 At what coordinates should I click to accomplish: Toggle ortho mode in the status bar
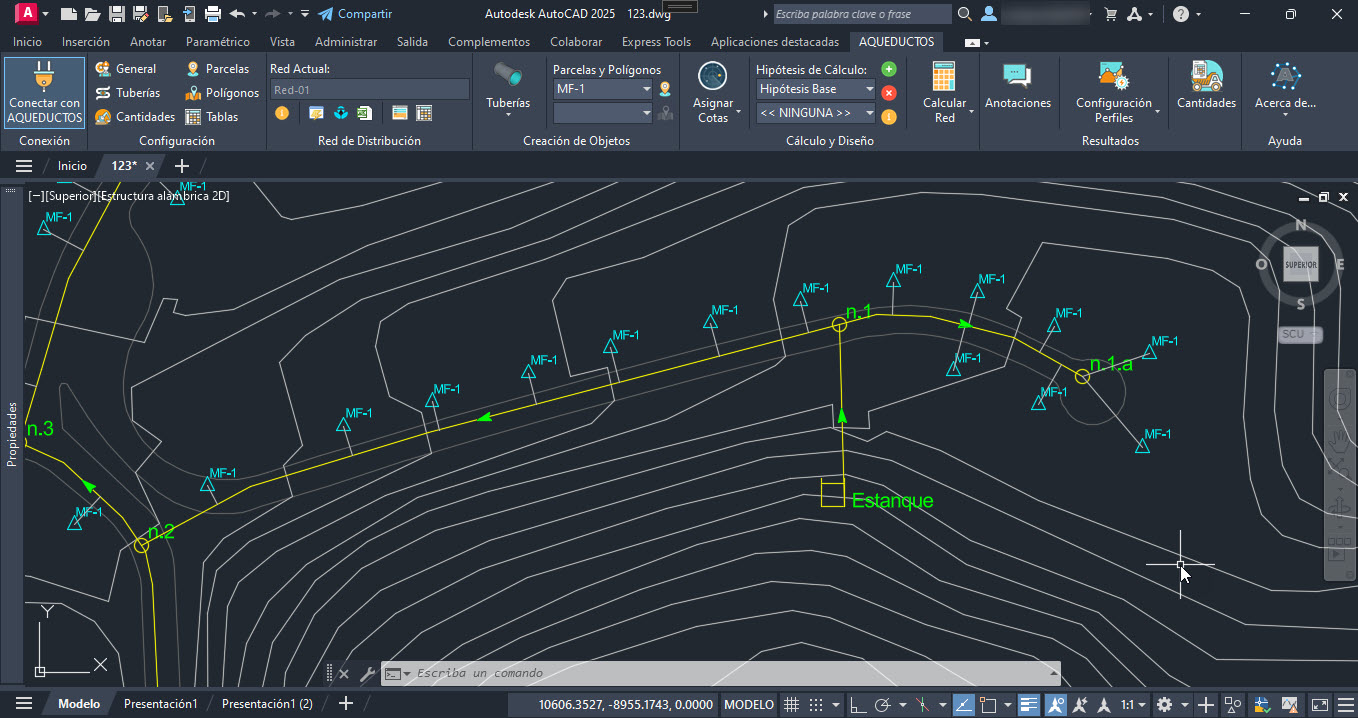coord(857,705)
